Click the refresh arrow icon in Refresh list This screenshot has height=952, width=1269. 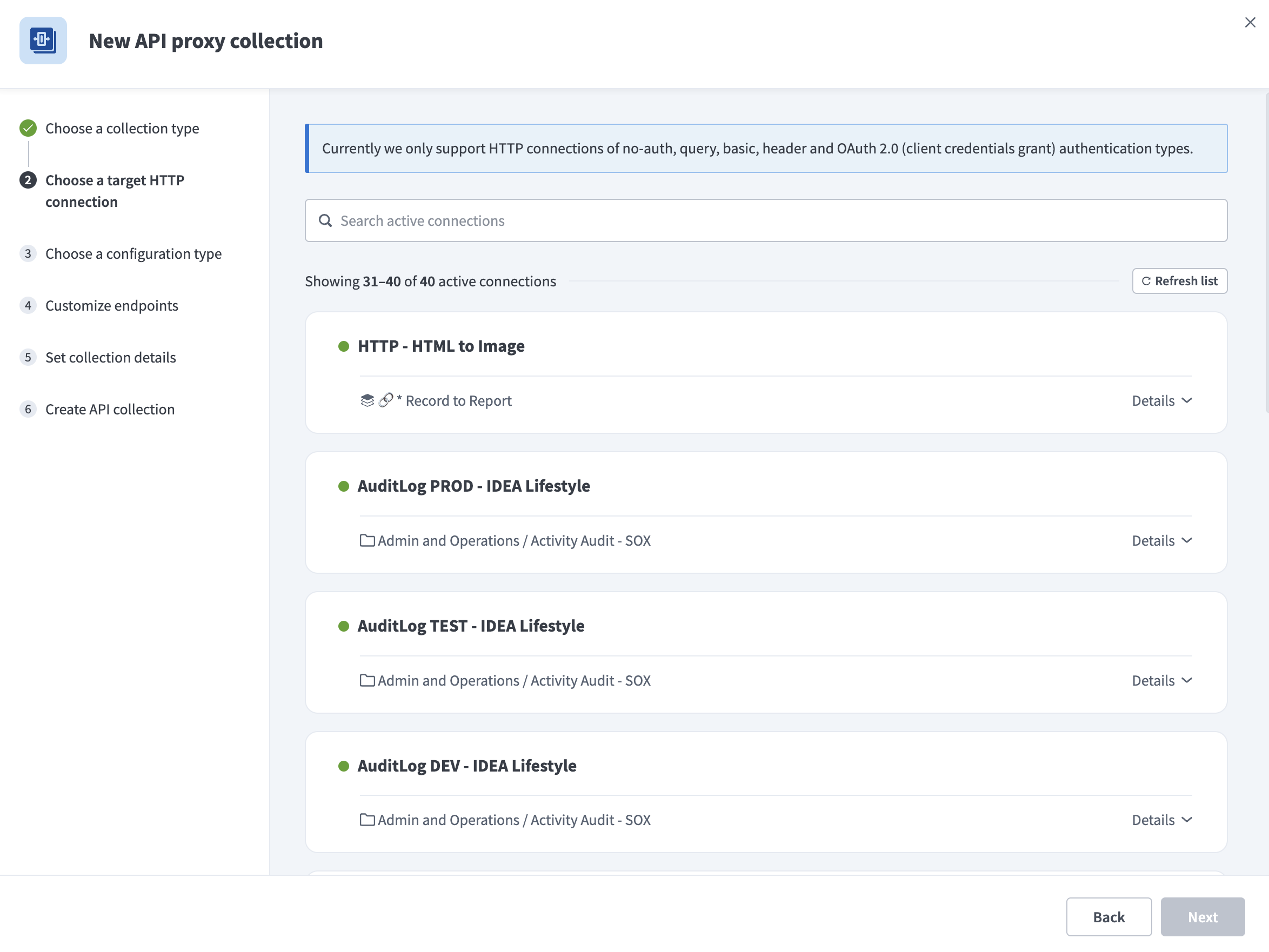[x=1147, y=281]
